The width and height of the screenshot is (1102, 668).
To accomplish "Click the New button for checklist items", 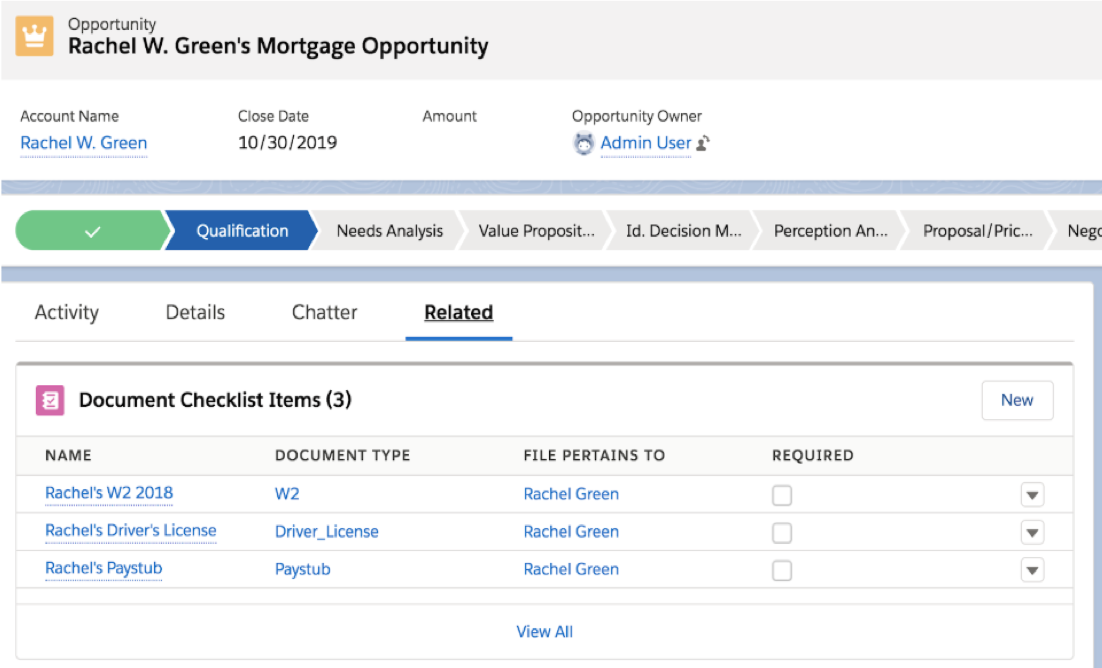I will point(1017,399).
